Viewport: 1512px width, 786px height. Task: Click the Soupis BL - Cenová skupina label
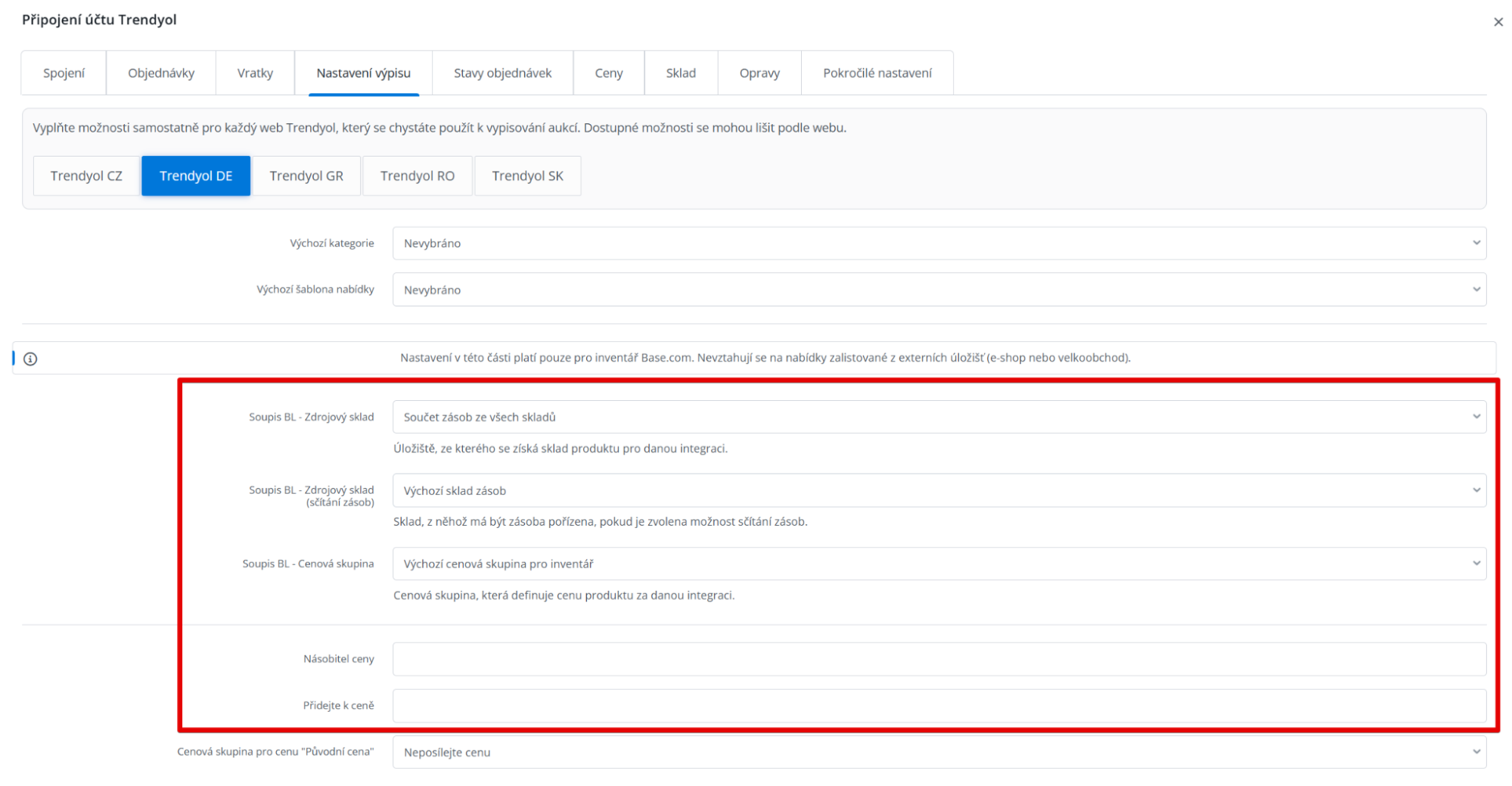click(308, 564)
